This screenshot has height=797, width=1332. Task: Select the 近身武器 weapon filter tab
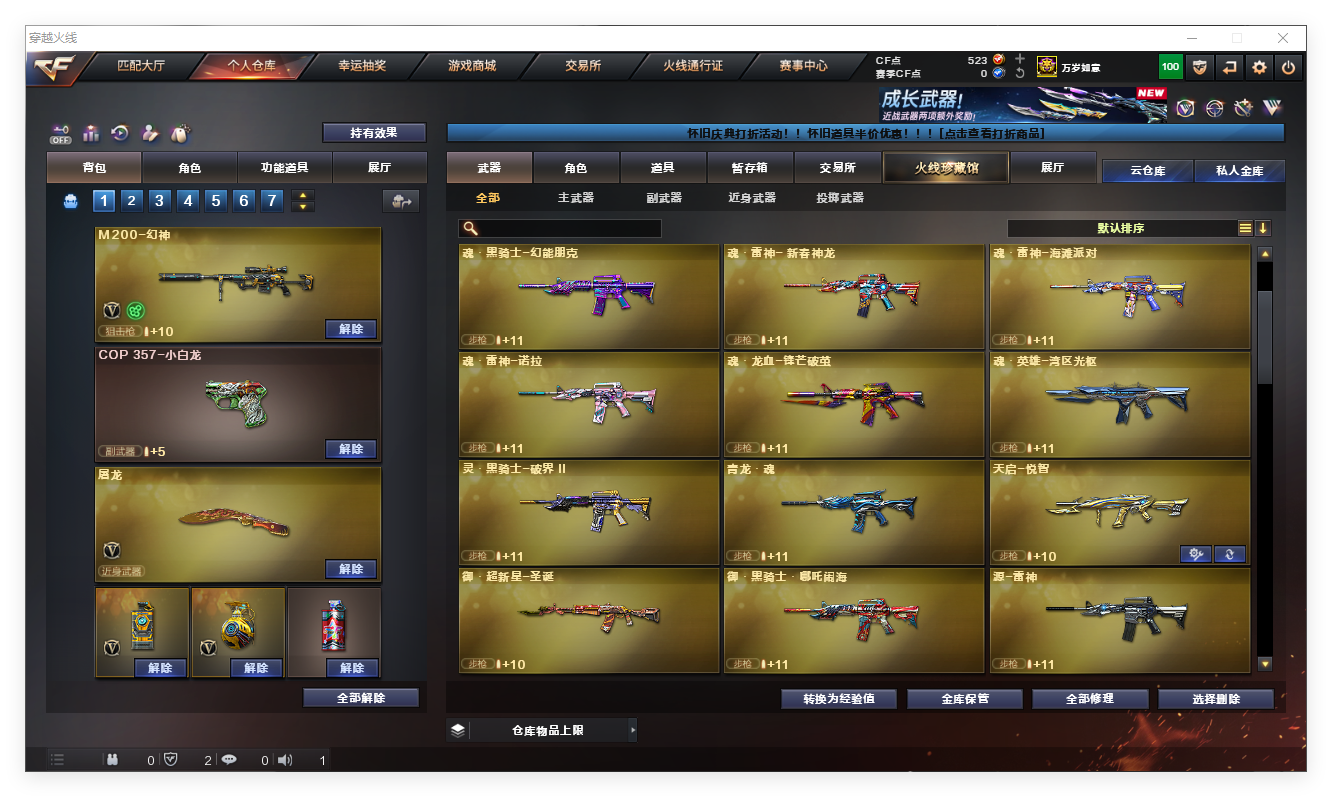click(x=752, y=198)
